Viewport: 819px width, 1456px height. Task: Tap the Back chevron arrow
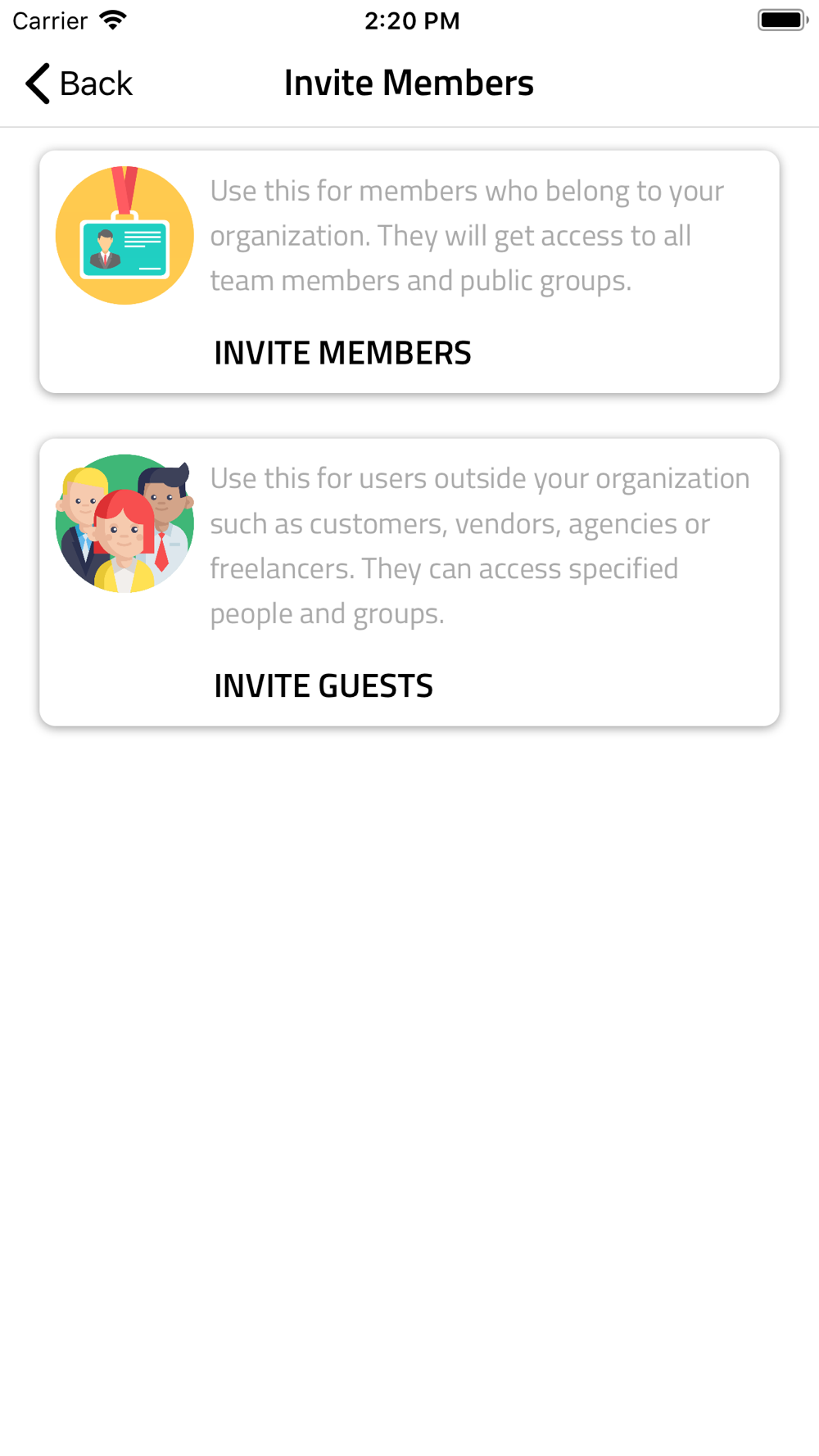pos(38,84)
